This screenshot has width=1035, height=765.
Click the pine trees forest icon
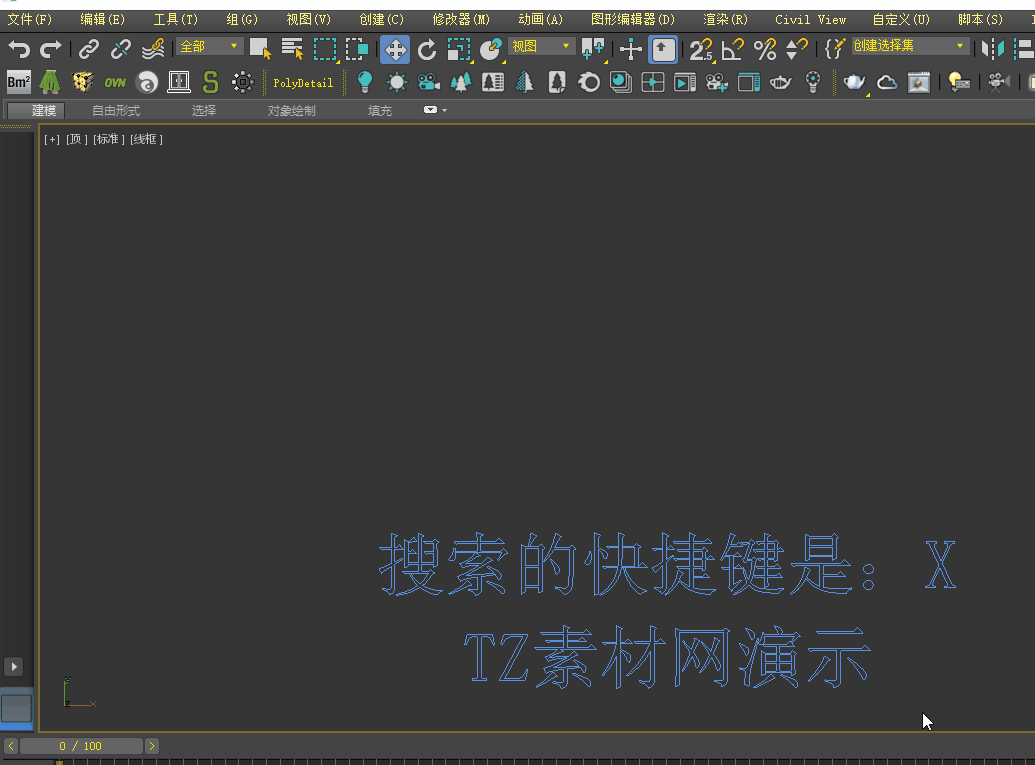(x=461, y=83)
